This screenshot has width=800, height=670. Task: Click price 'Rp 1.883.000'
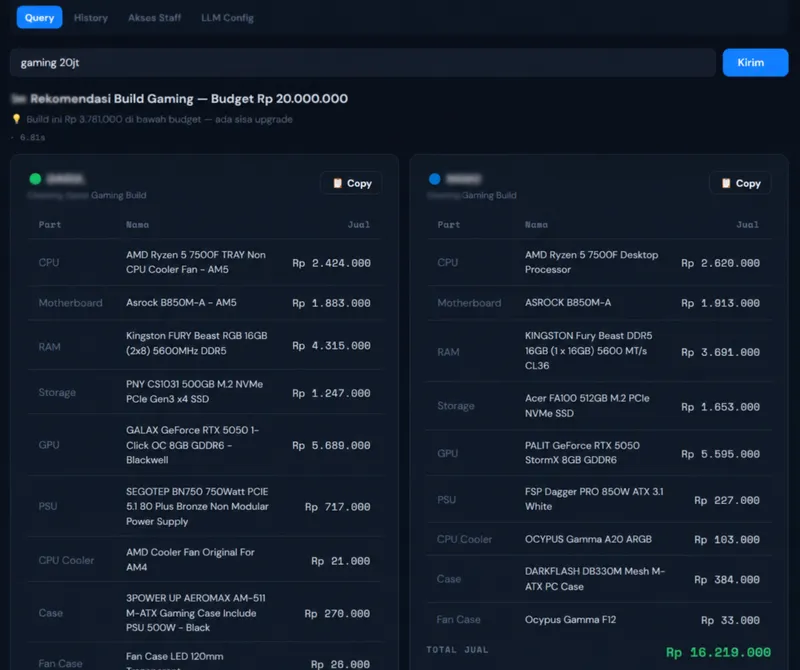click(x=331, y=303)
